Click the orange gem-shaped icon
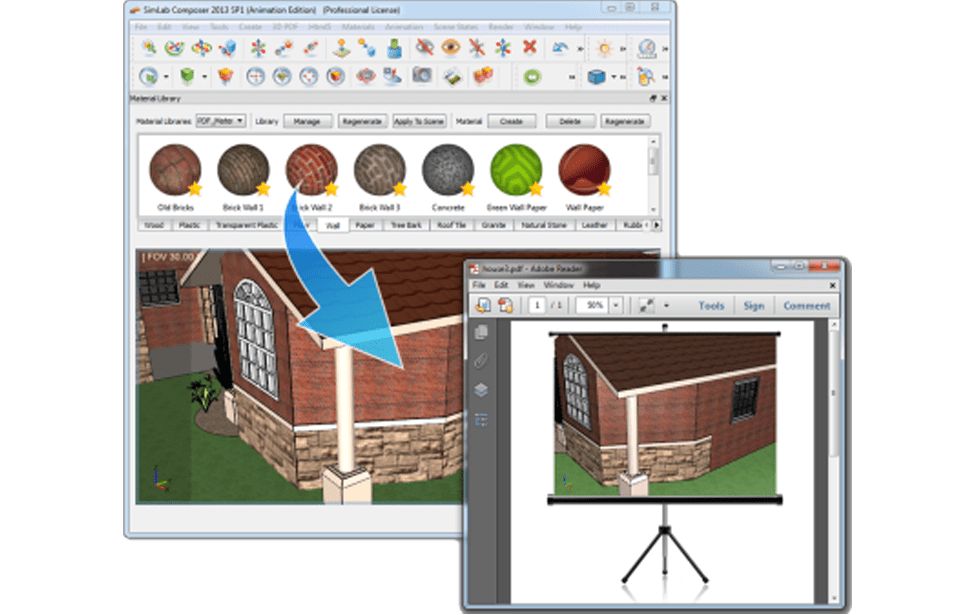 [x=226, y=76]
